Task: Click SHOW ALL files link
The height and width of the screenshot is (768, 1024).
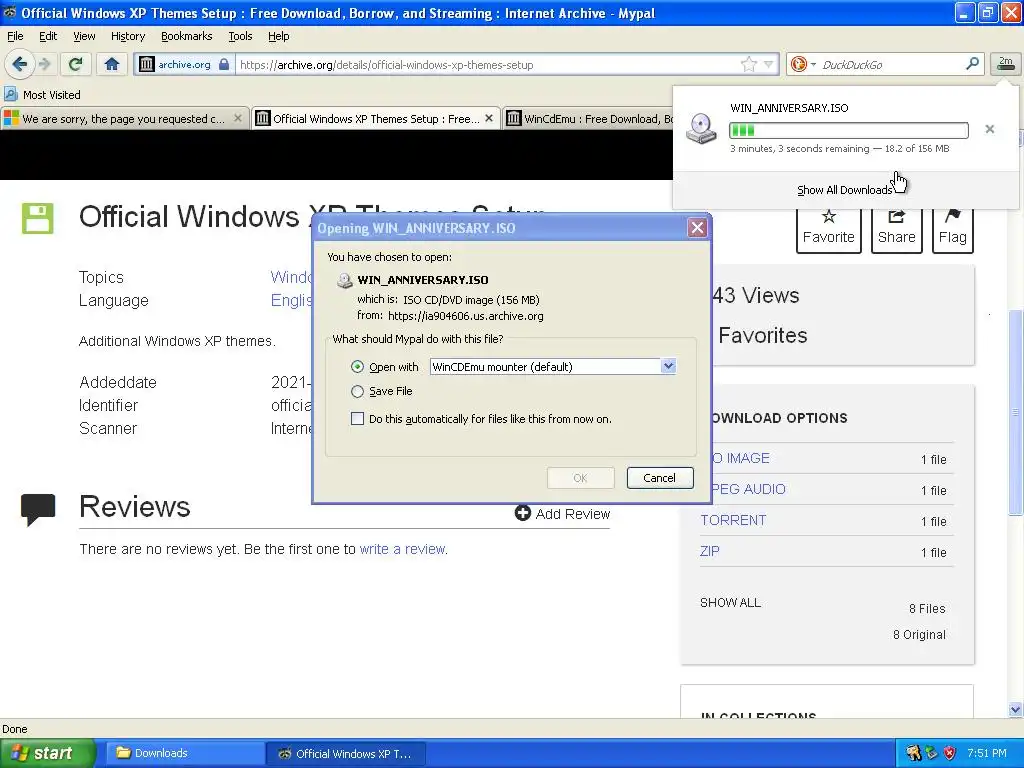Action: click(x=730, y=602)
